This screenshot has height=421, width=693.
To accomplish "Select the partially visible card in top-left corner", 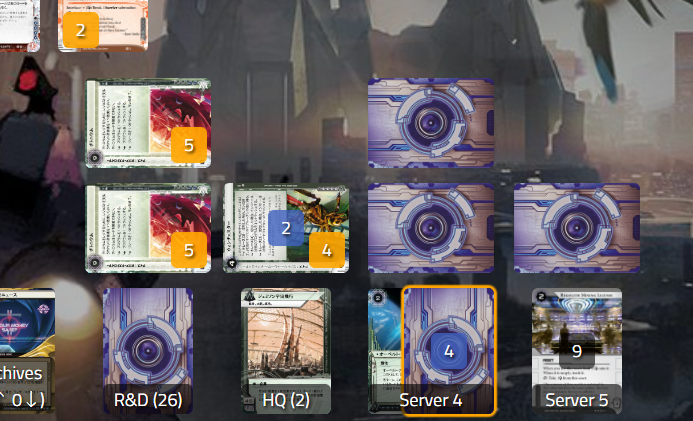I will [x=19, y=25].
